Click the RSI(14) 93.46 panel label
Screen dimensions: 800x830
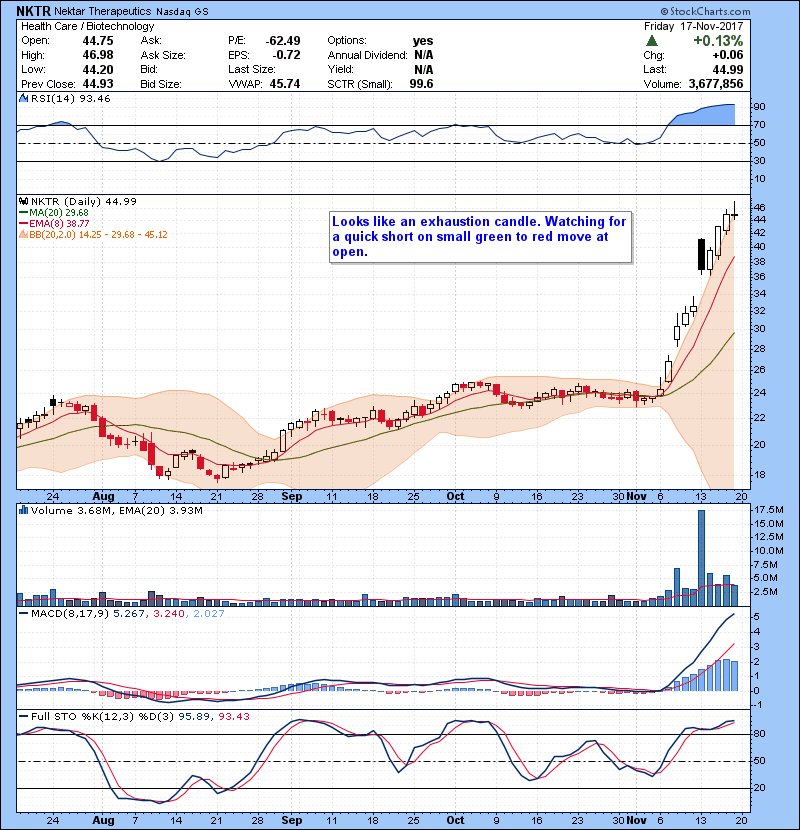70,98
